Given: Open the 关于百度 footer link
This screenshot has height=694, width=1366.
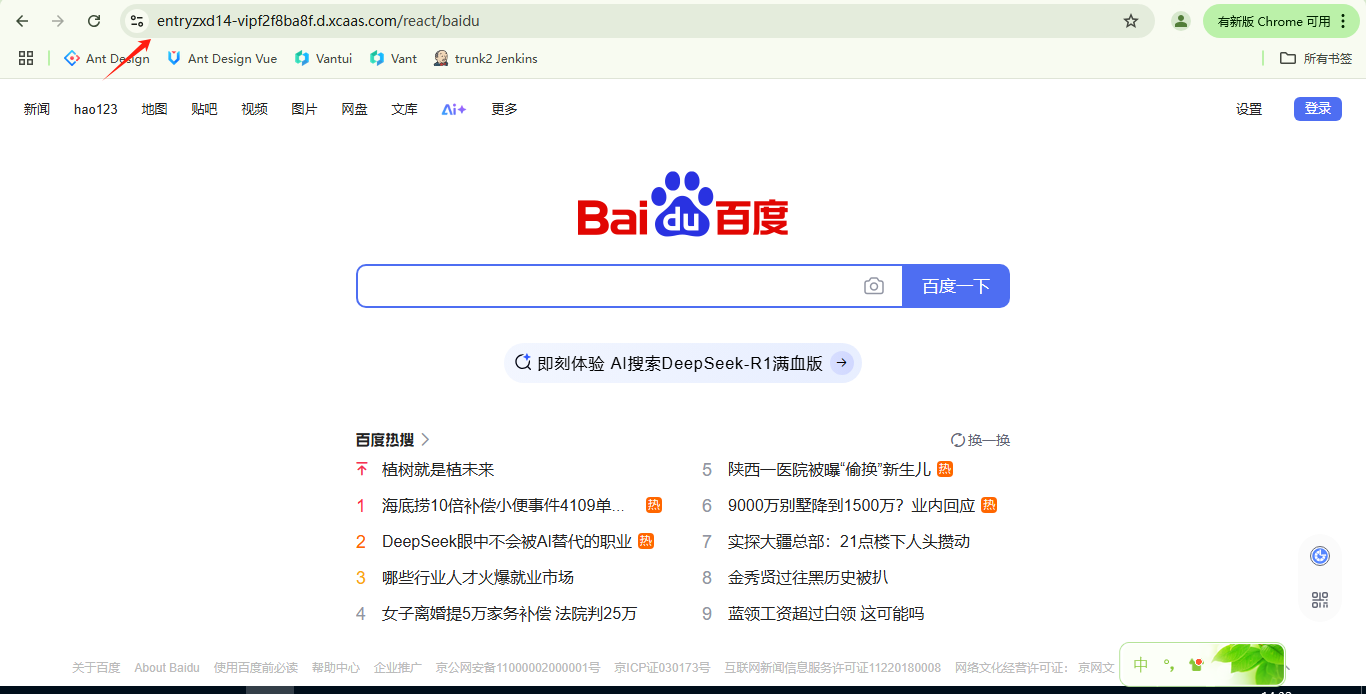Looking at the screenshot, I should 96,668.
